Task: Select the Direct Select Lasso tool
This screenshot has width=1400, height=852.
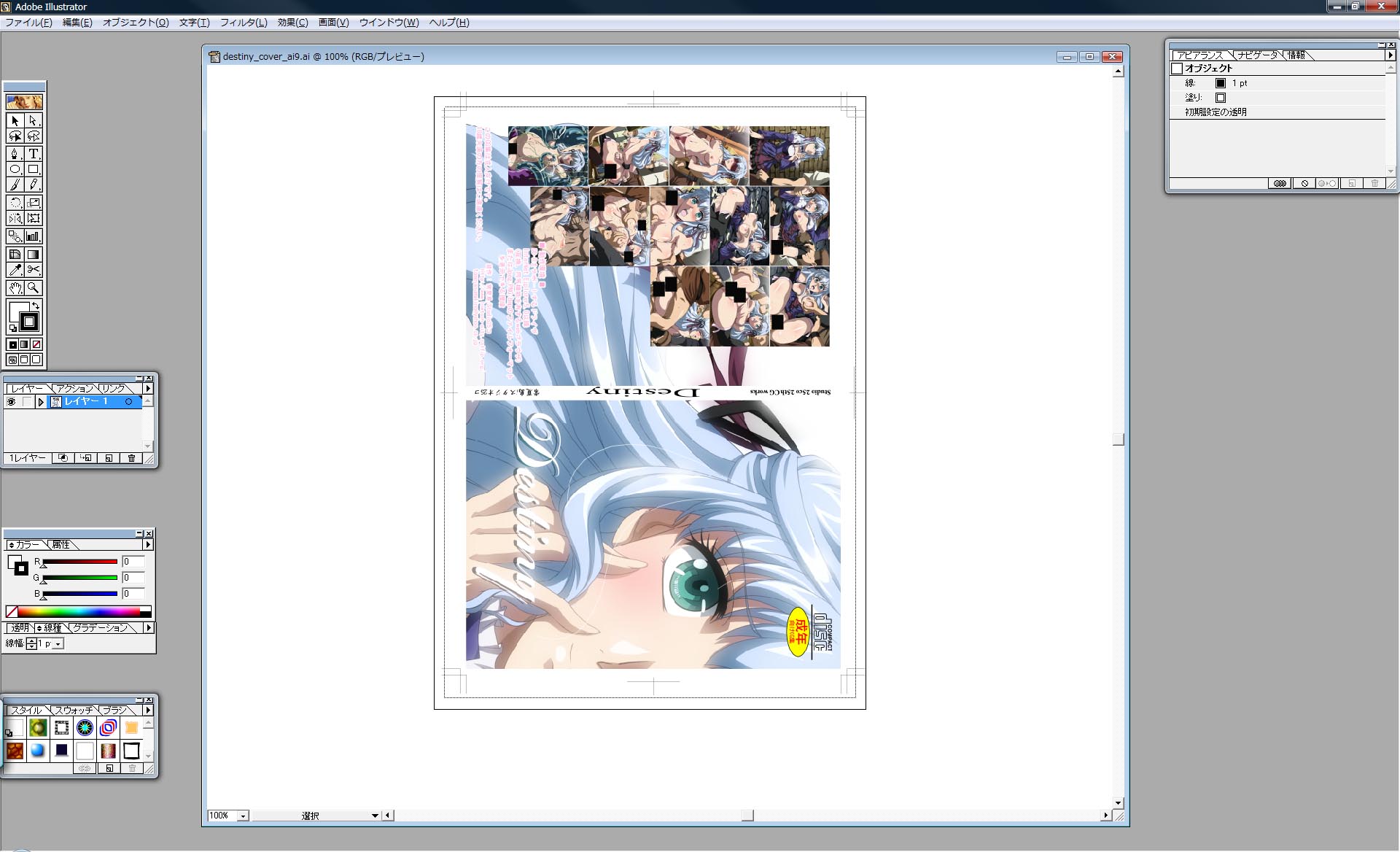Action: coord(34,136)
